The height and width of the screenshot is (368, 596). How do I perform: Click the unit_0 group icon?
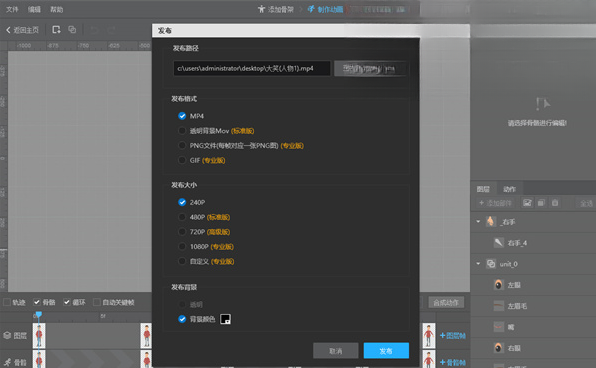click(491, 263)
